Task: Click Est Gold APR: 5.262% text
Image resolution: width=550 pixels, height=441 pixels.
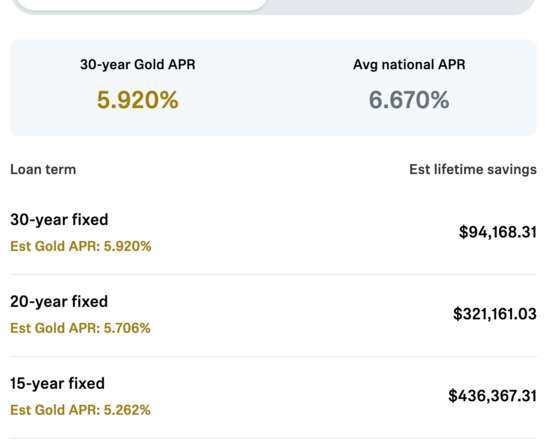Action: click(80, 410)
